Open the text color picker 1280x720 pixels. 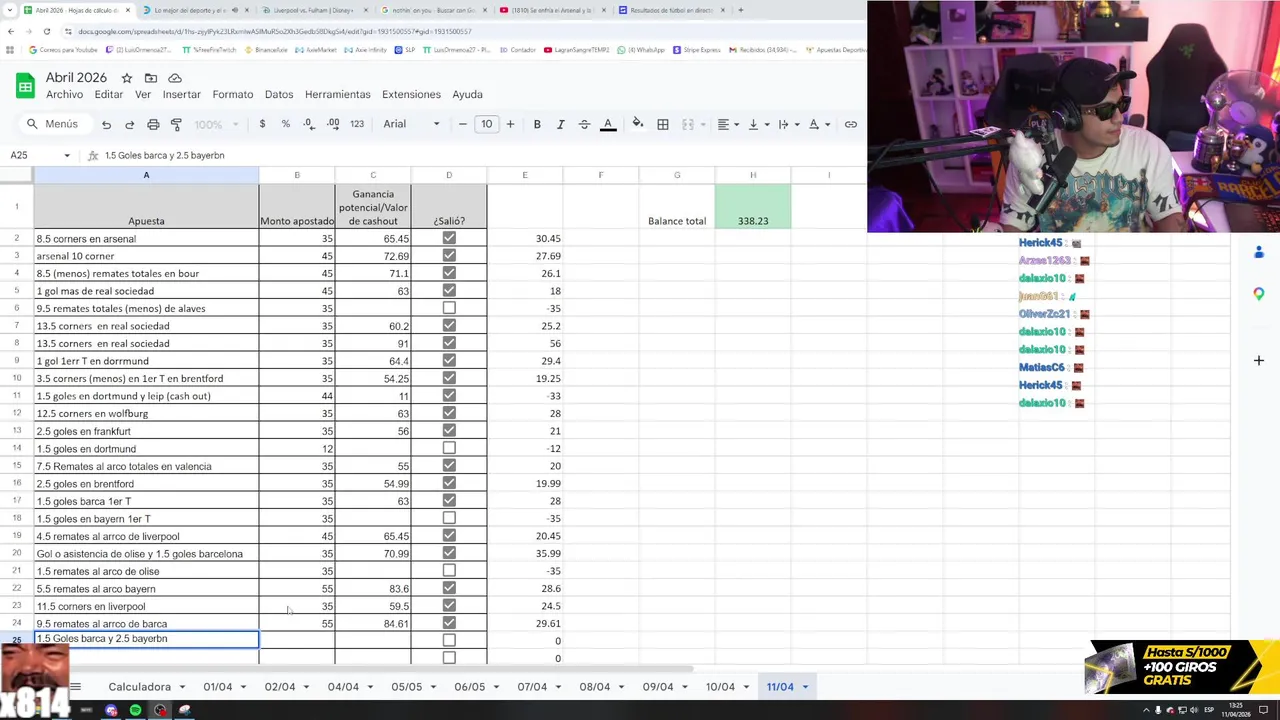[x=608, y=124]
